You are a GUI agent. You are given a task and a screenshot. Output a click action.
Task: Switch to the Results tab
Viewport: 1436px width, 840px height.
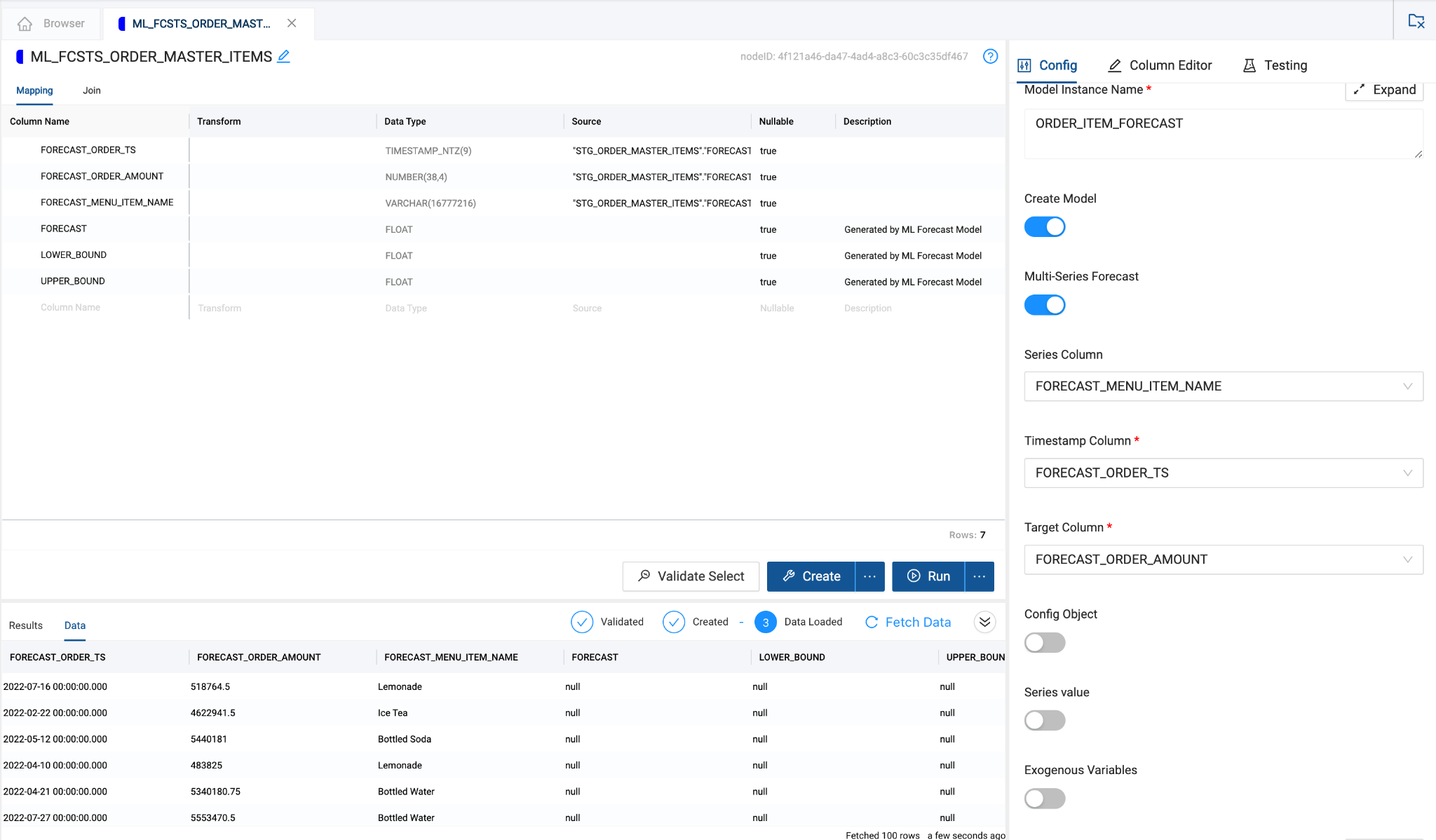[26, 625]
